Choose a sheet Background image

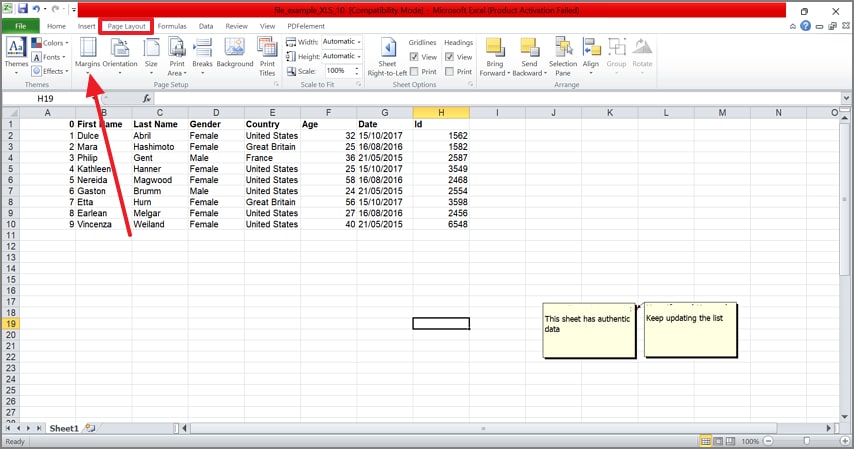tap(235, 53)
